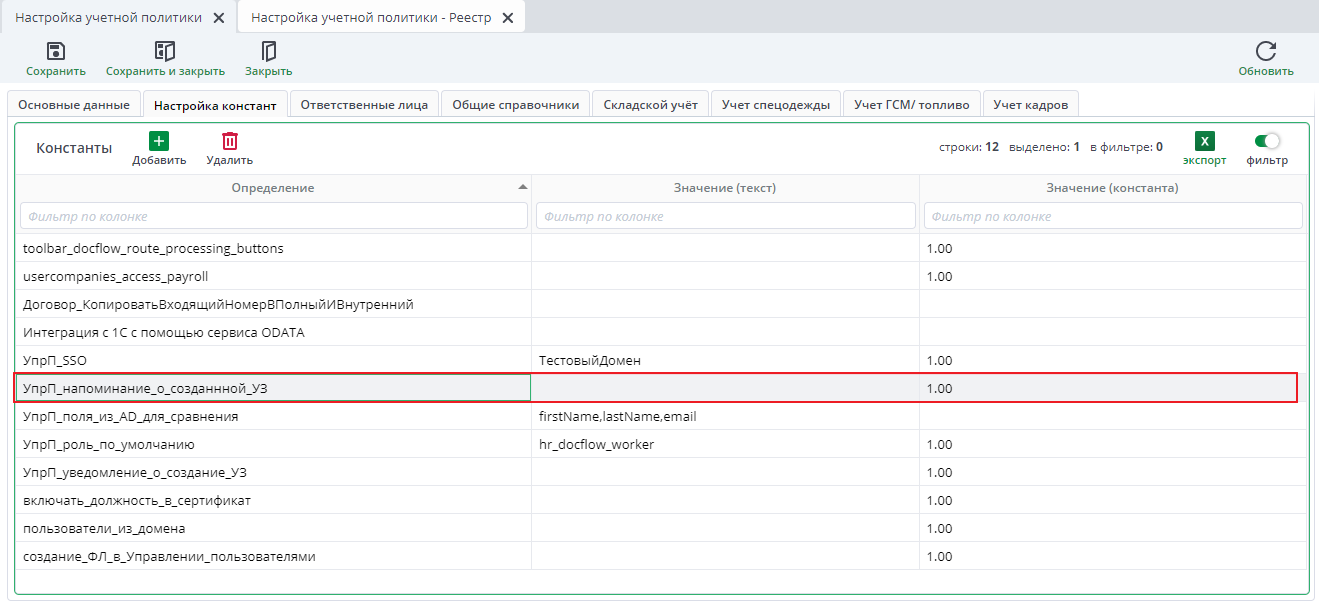Click the Сохранить floppy disk icon
The width and height of the screenshot is (1319, 607).
(56, 52)
